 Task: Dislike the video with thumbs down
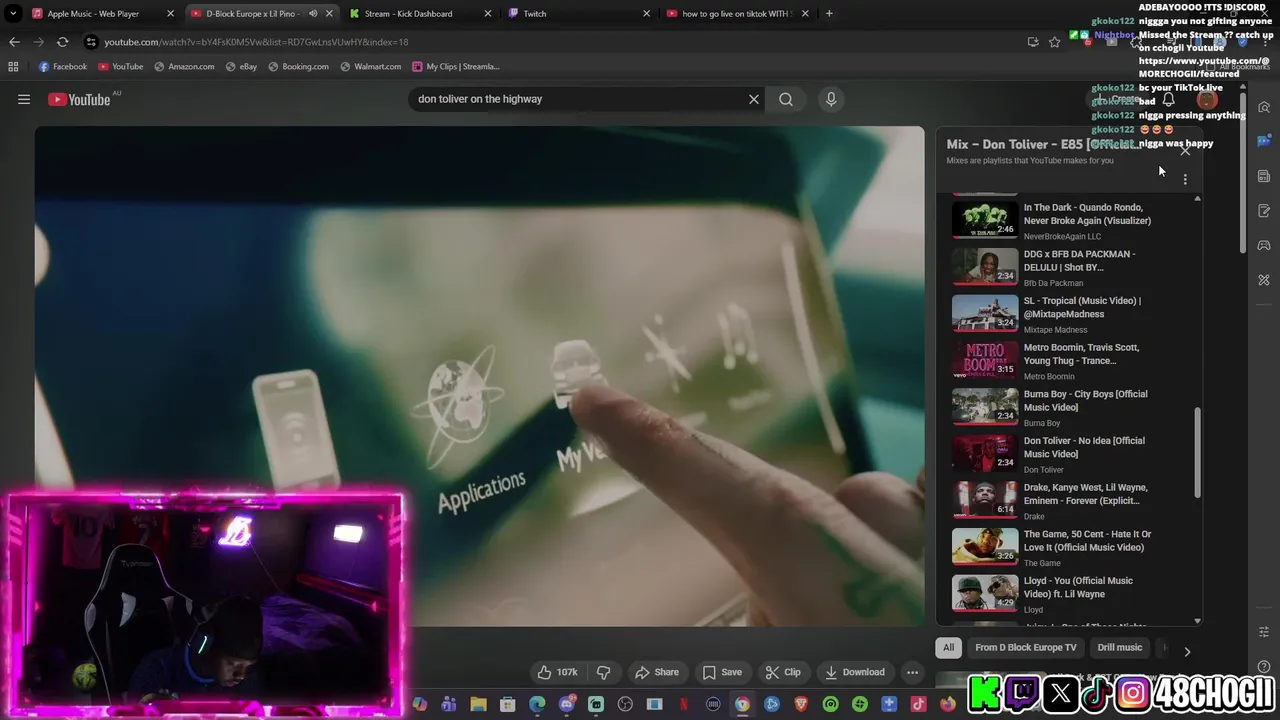pos(603,672)
